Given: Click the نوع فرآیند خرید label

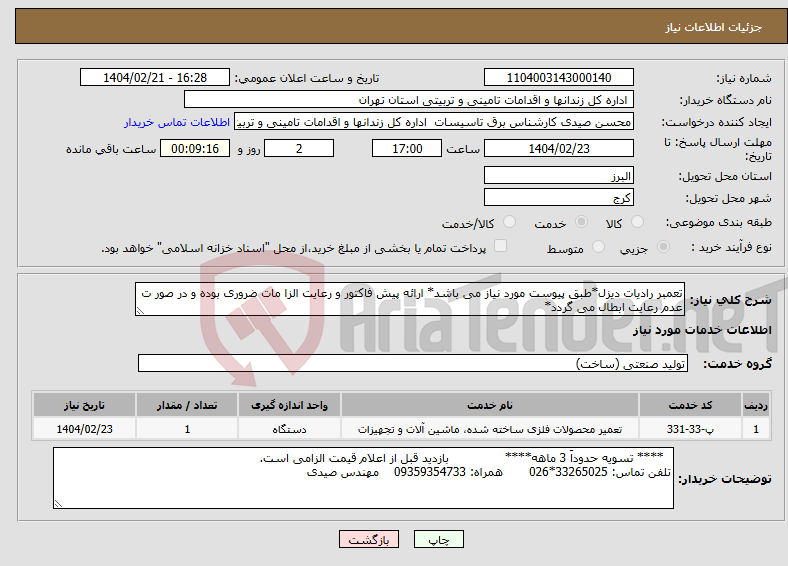Looking at the screenshot, I should (732, 247).
